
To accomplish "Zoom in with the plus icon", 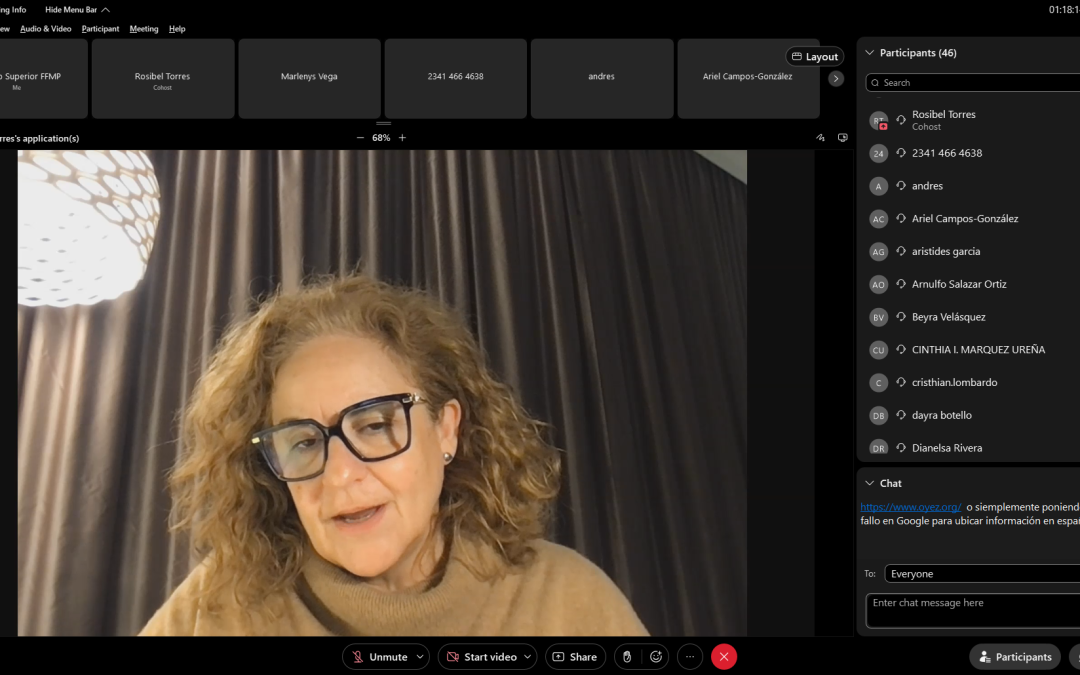I will (402, 138).
